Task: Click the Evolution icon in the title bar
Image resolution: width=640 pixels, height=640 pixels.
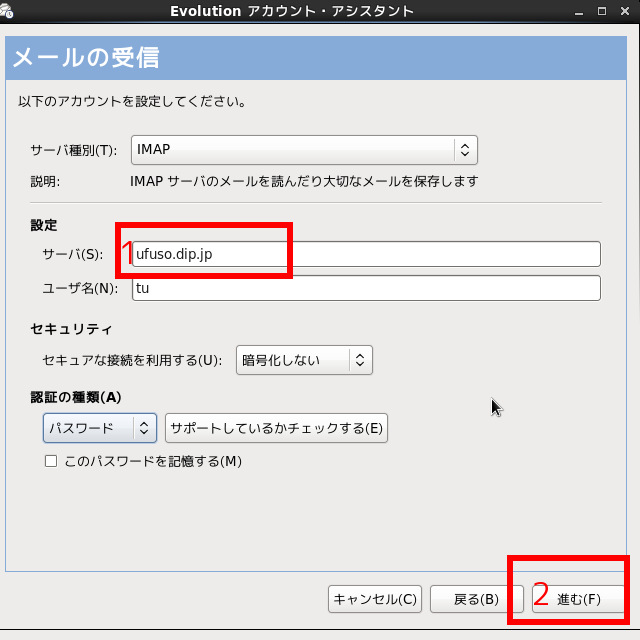Action: pyautogui.click(x=10, y=11)
